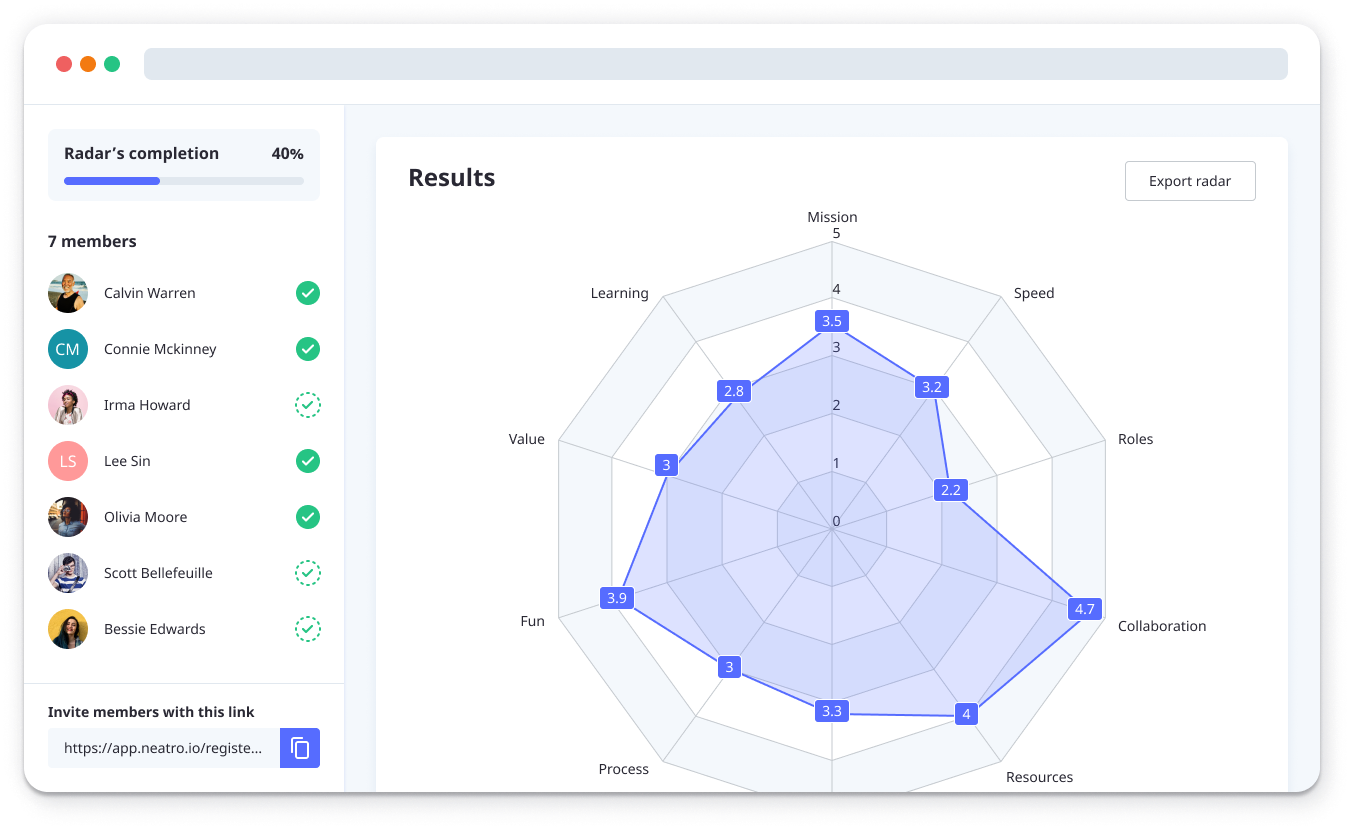Click the Learning 2.8 data point
1352x832 pixels.
point(734,391)
